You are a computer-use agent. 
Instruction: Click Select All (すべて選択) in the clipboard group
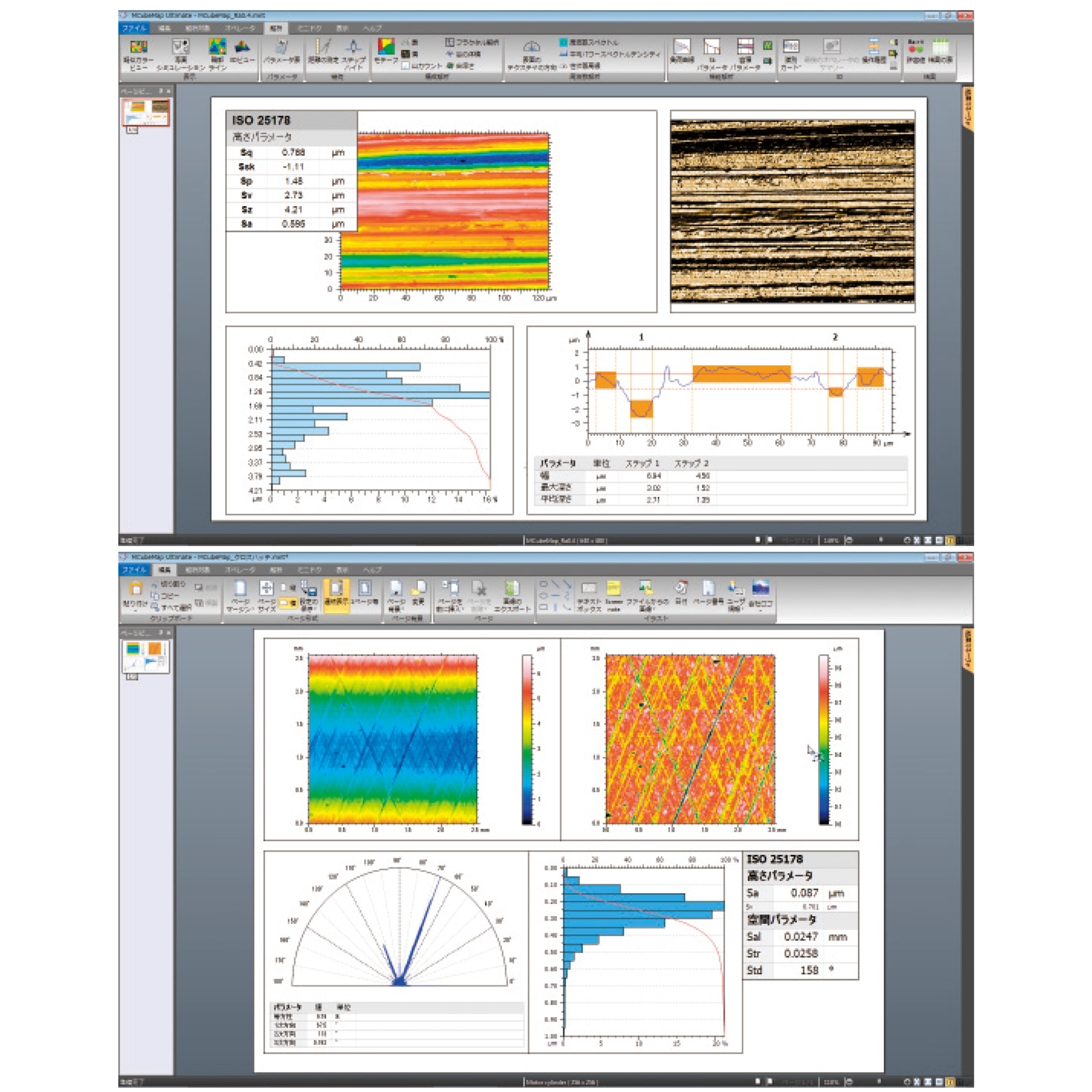172,607
